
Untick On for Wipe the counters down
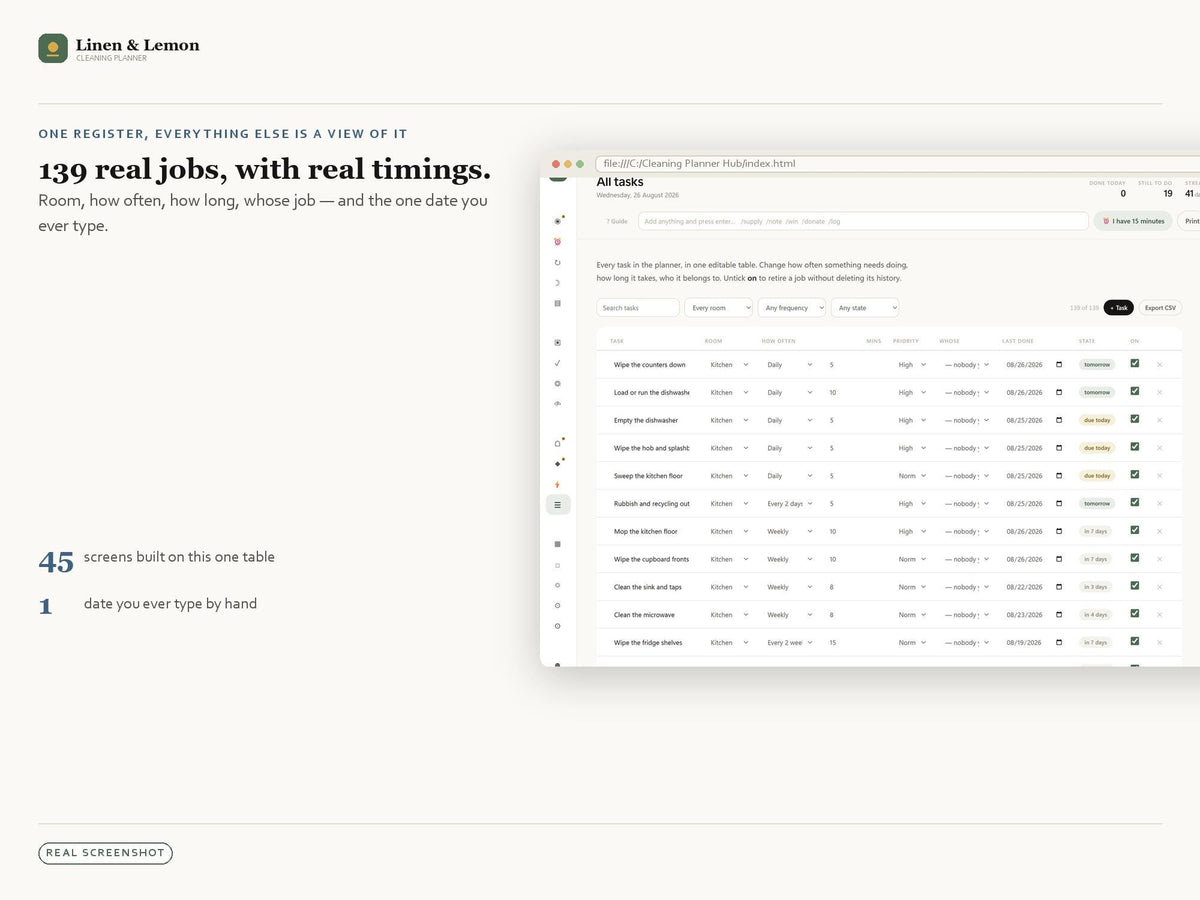point(1134,363)
